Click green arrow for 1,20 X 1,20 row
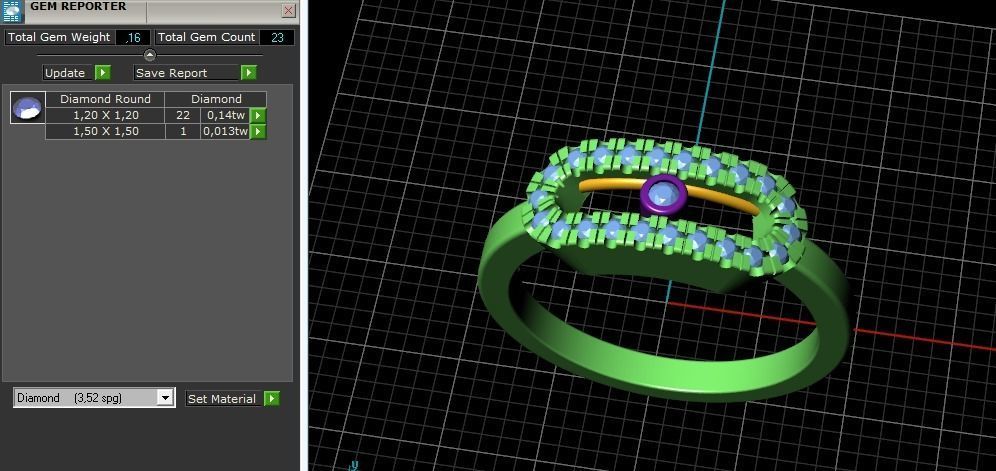 pyautogui.click(x=258, y=116)
